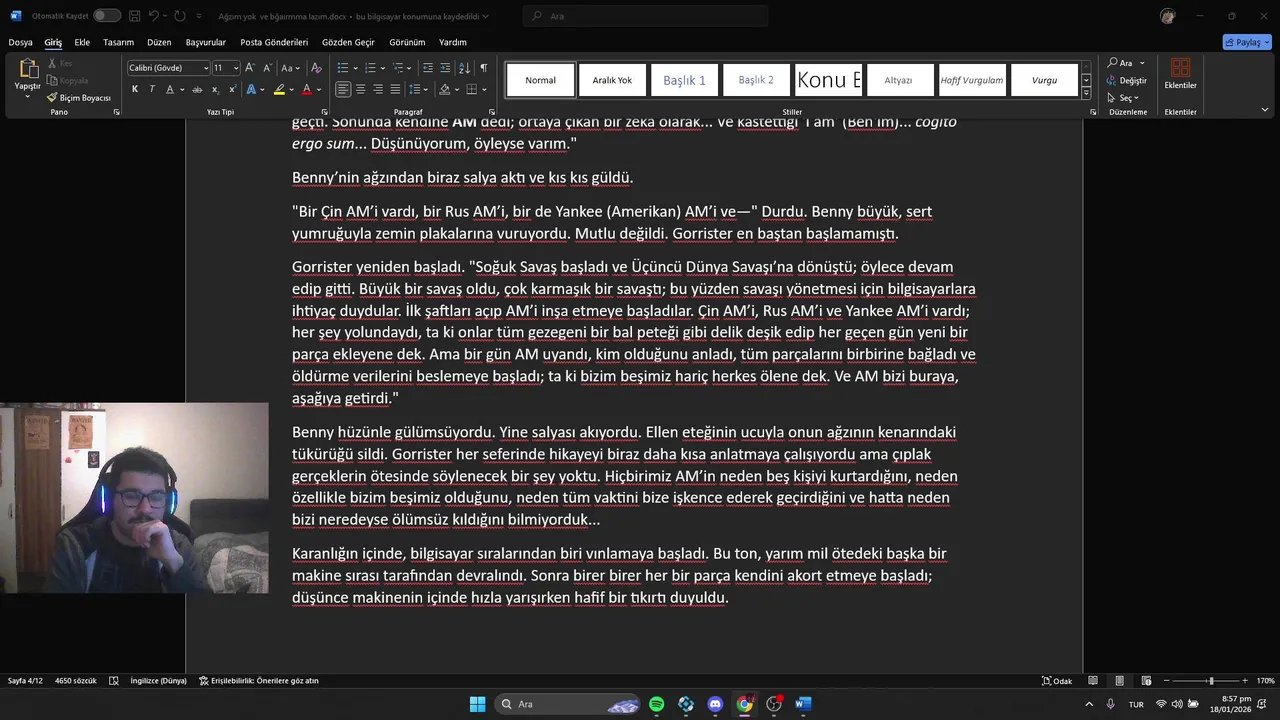Justify the paragraph text
This screenshot has height=720, width=1280.
(396, 89)
